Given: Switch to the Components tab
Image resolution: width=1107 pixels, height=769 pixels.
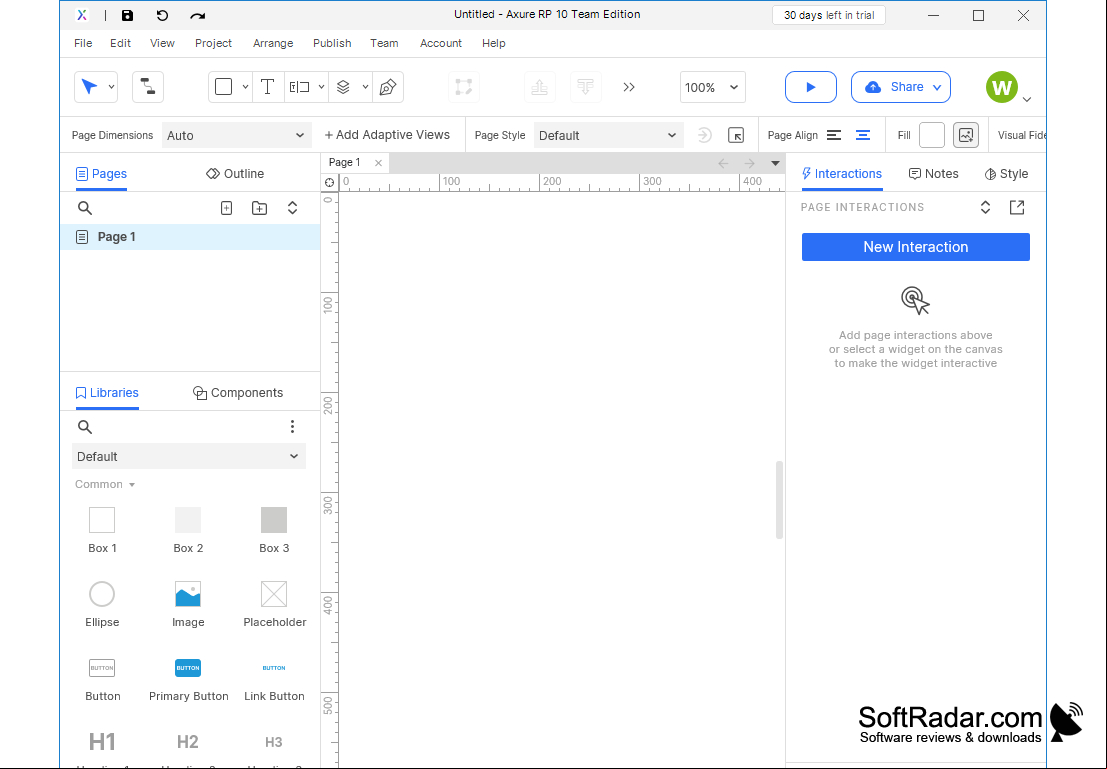Looking at the screenshot, I should [238, 393].
